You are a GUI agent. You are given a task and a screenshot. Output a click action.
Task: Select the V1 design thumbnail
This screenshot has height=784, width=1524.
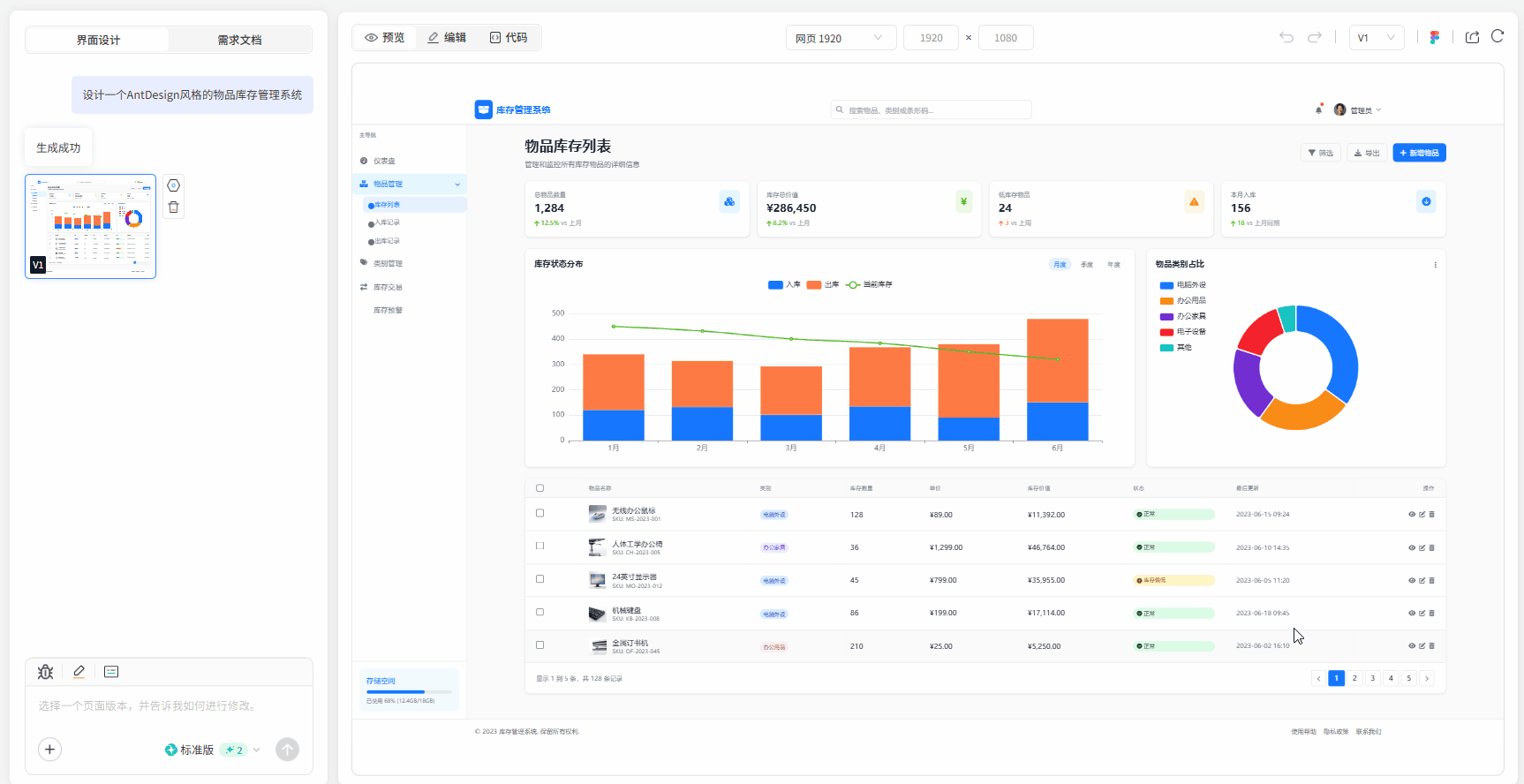tap(91, 226)
